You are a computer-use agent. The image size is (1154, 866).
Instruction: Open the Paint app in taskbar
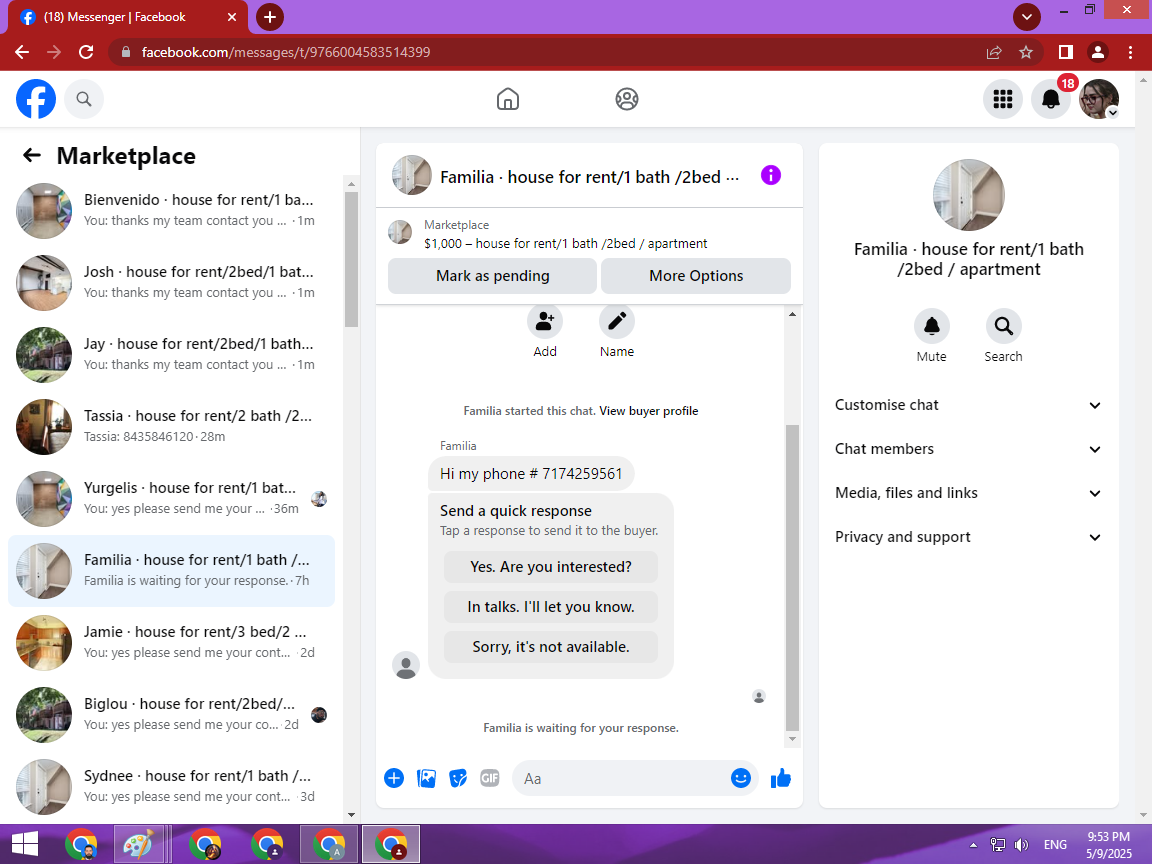[x=139, y=845]
